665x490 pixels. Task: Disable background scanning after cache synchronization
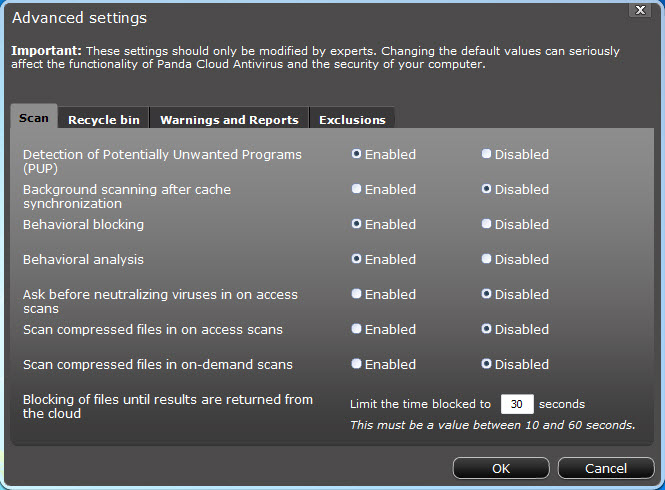[486, 189]
